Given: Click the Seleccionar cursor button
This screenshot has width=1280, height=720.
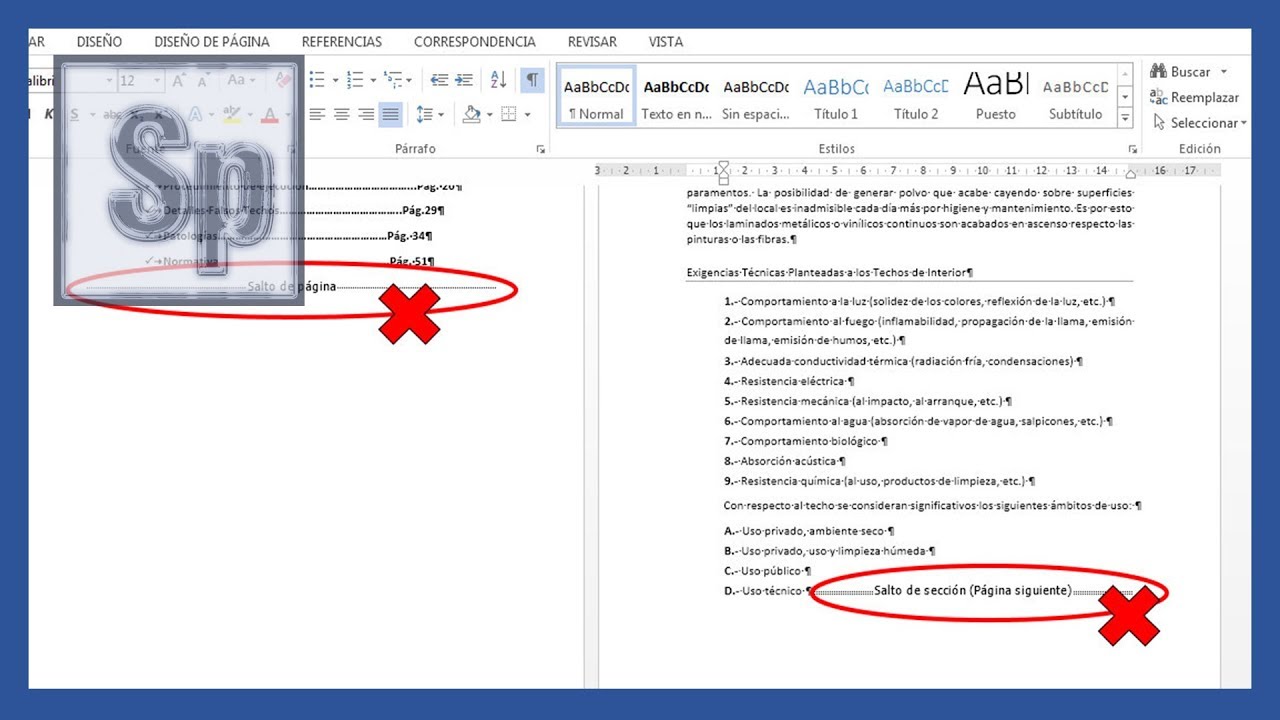Looking at the screenshot, I should 1195,123.
